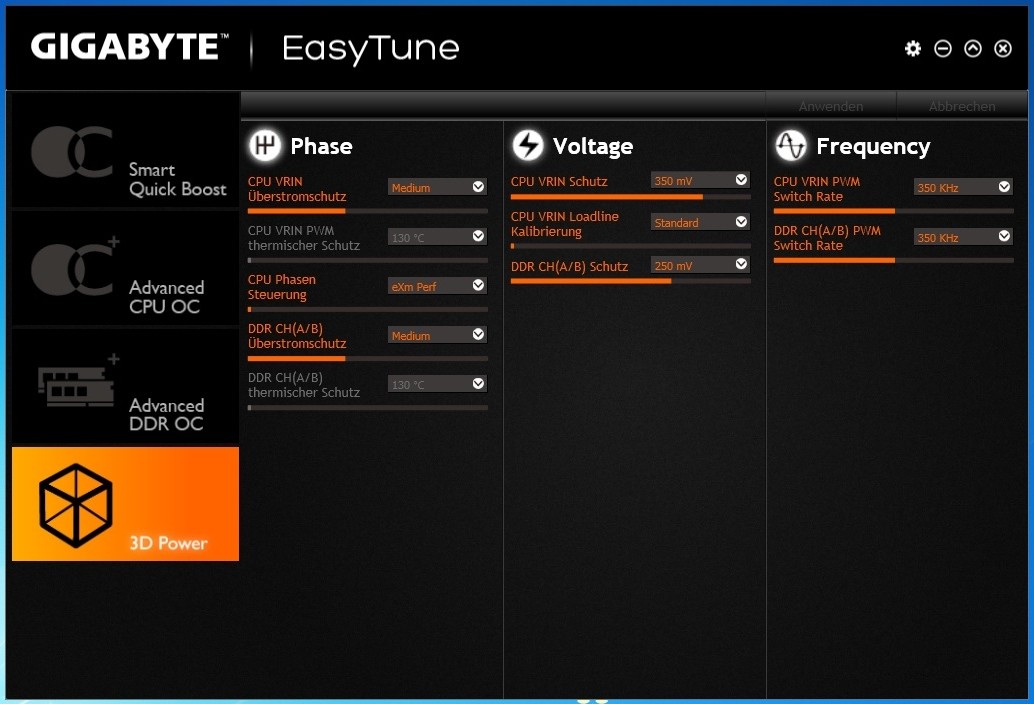The image size is (1034, 704).
Task: Click the DDR CH(A/B) thermischer Schutz label
Action: pyautogui.click(x=304, y=385)
